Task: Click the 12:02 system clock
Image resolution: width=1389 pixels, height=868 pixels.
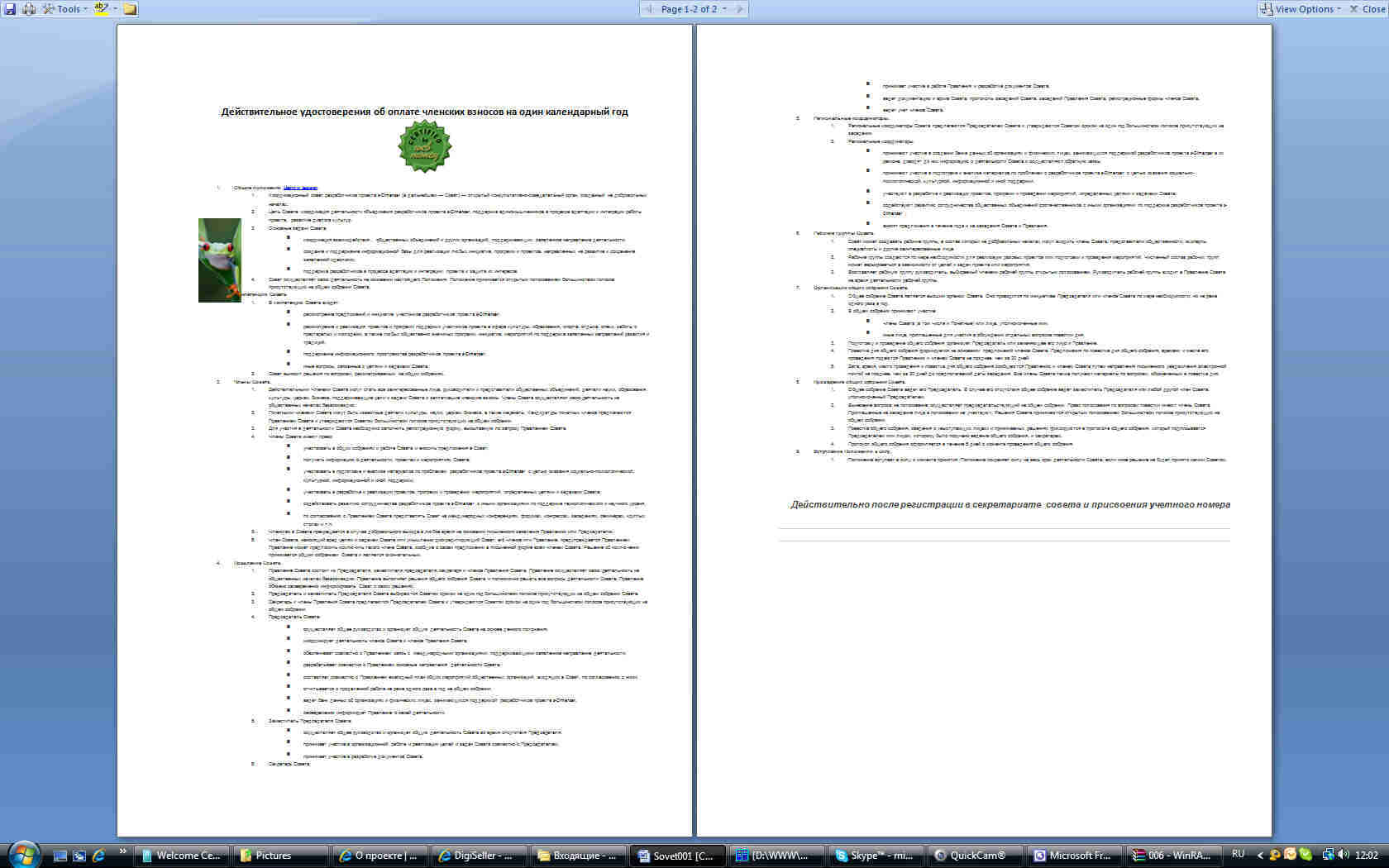Action: click(x=1367, y=856)
